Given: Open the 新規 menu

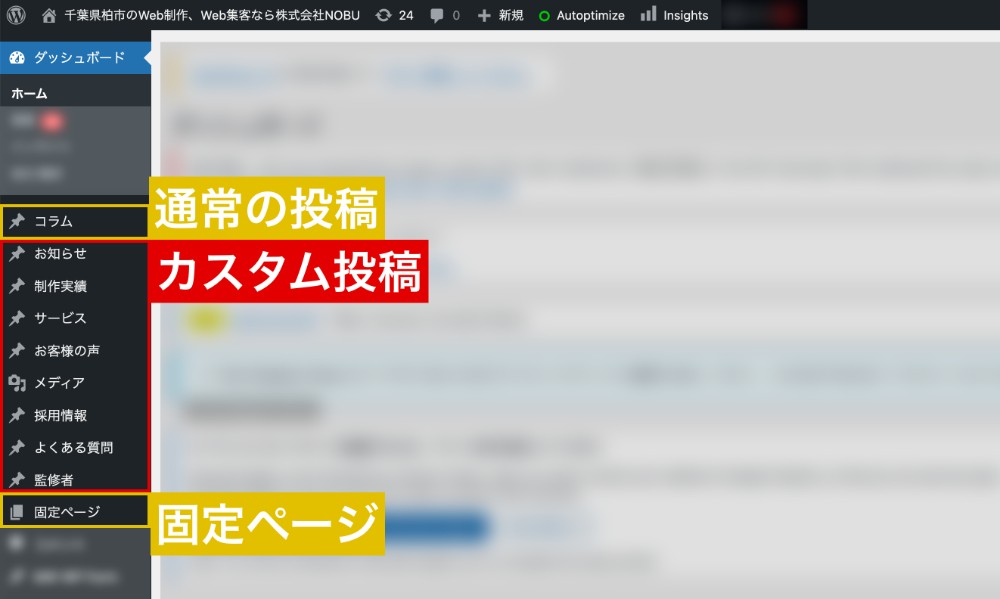Looking at the screenshot, I should pyautogui.click(x=511, y=15).
